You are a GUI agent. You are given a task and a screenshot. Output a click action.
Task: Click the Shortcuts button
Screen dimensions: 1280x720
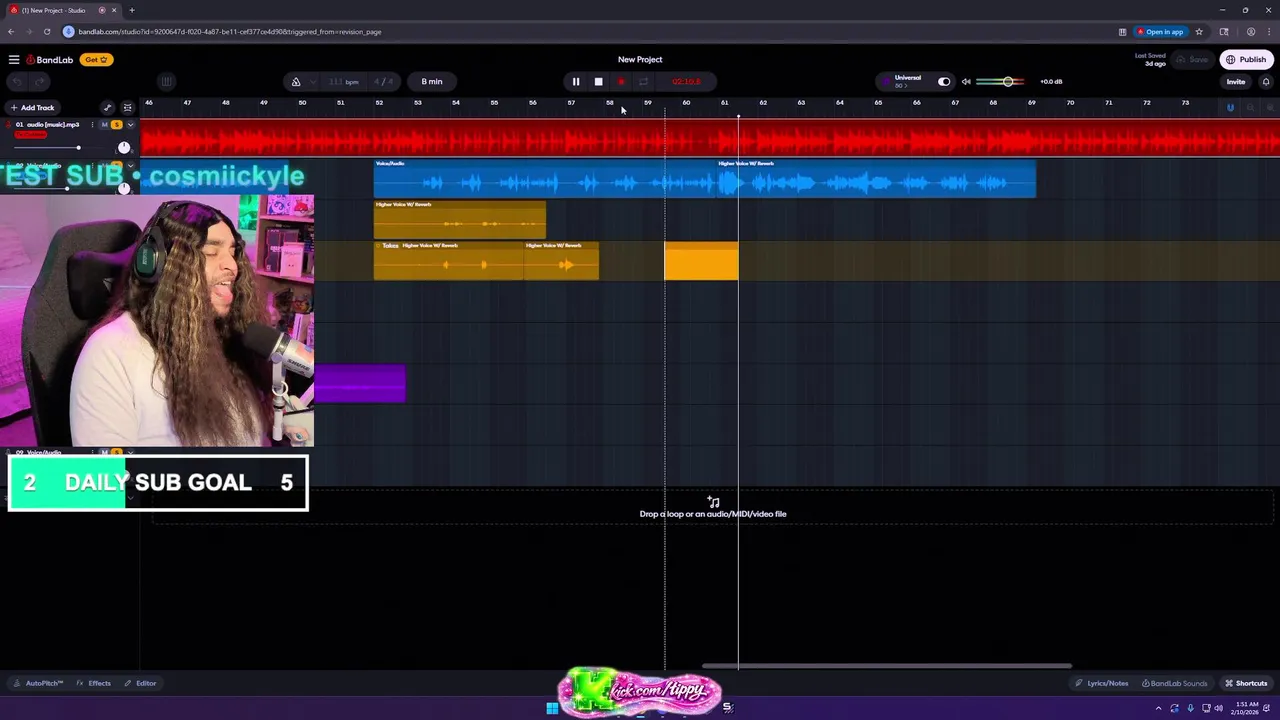click(x=1246, y=683)
